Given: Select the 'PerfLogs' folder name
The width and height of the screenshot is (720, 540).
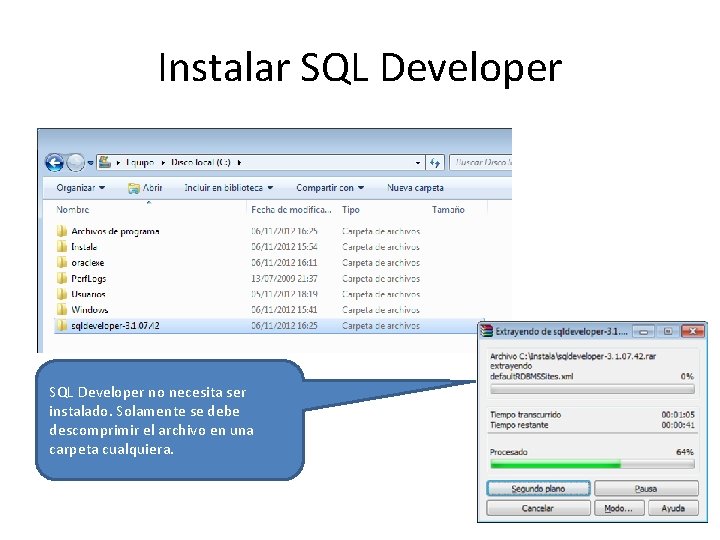Looking at the screenshot, I should 89,278.
